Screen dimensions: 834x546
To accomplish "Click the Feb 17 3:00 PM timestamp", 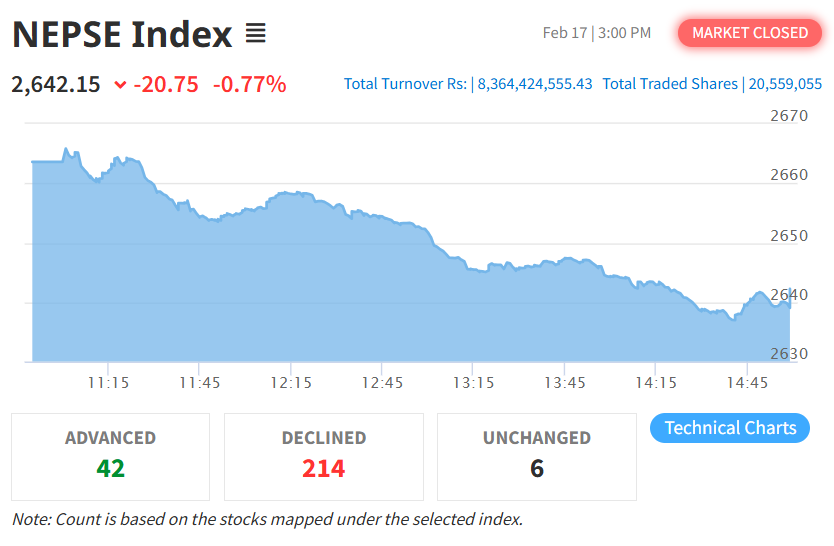I will (x=597, y=33).
